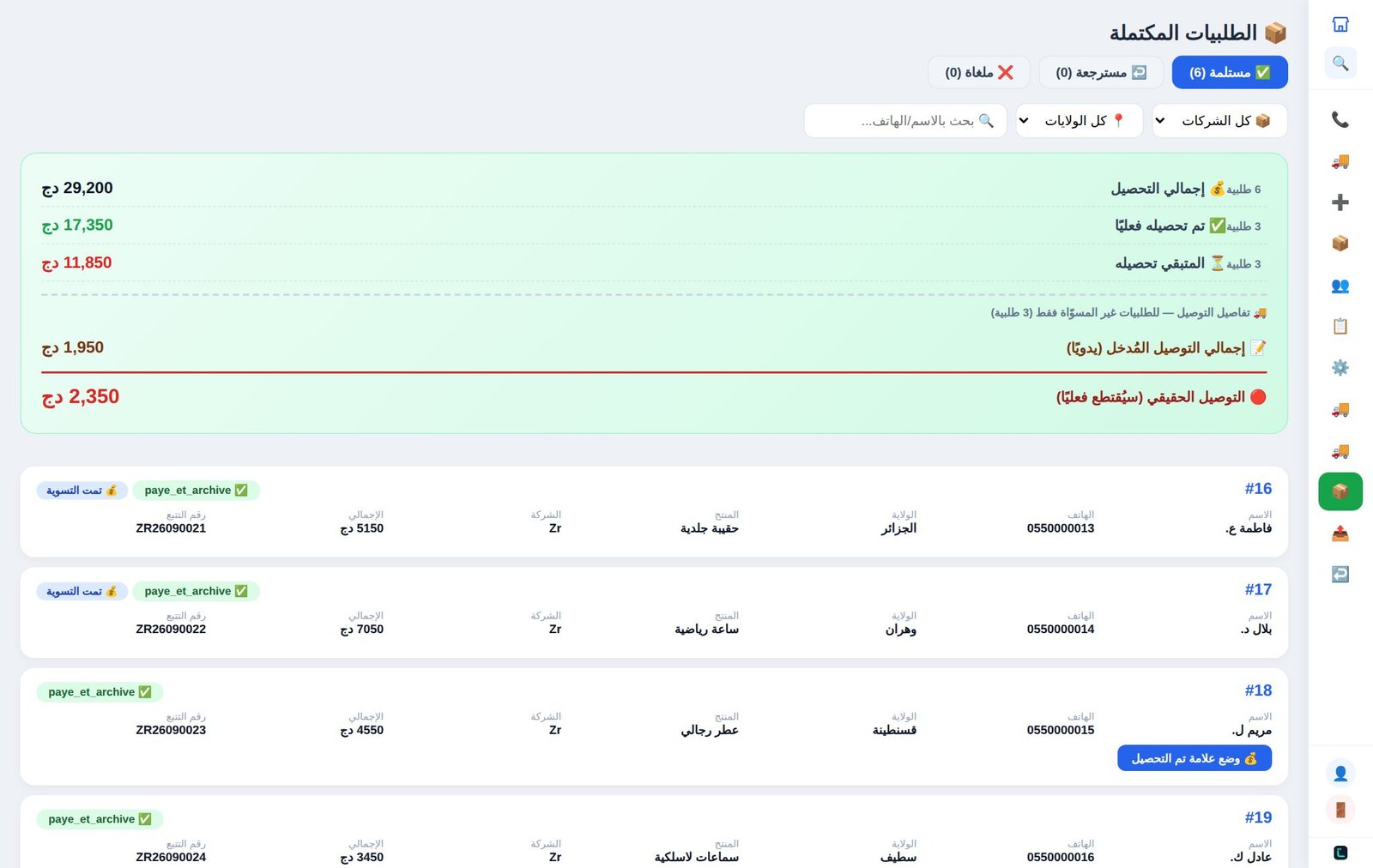The width and height of the screenshot is (1373, 868).
Task: Open the gear settings icon in sidebar
Action: tap(1340, 368)
